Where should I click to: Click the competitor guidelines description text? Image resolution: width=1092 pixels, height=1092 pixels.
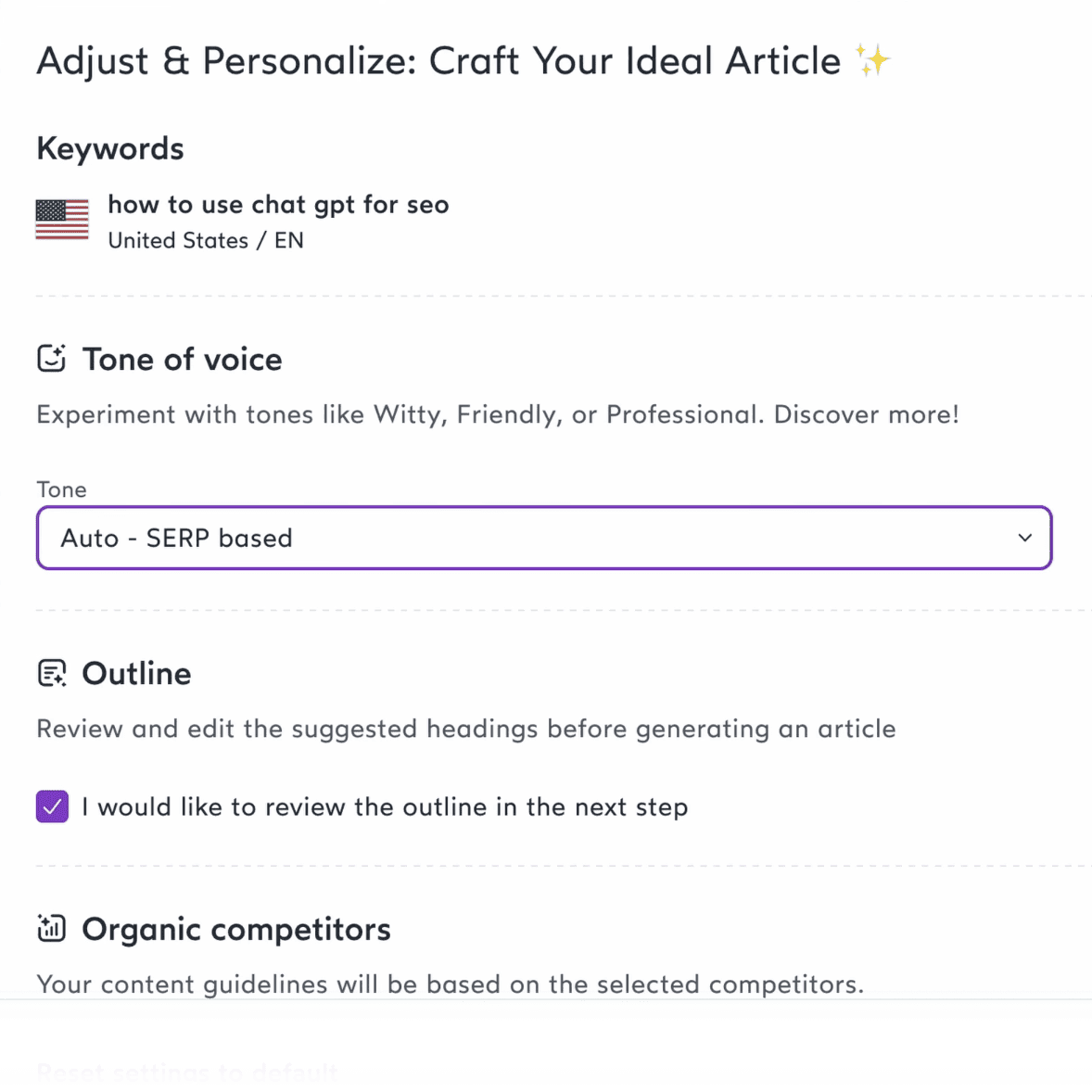click(451, 984)
